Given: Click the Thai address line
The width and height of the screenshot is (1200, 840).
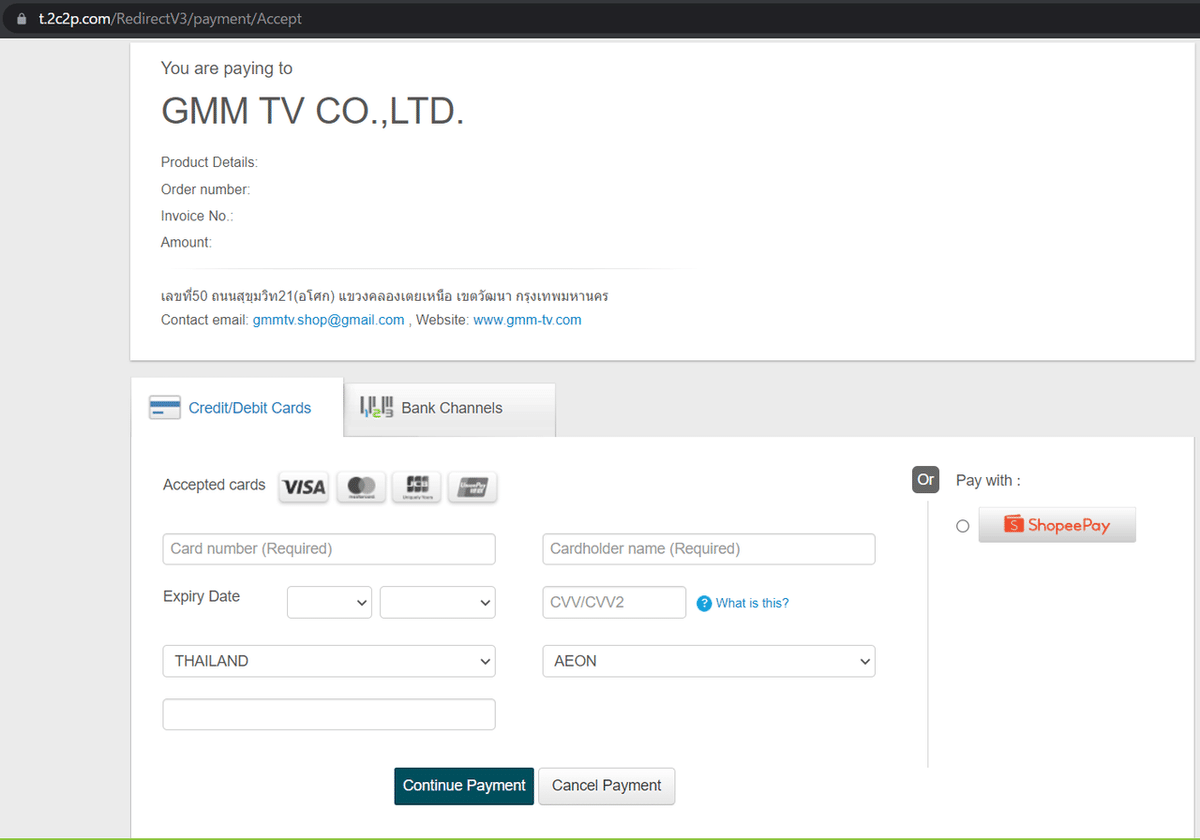Looking at the screenshot, I should coord(385,296).
